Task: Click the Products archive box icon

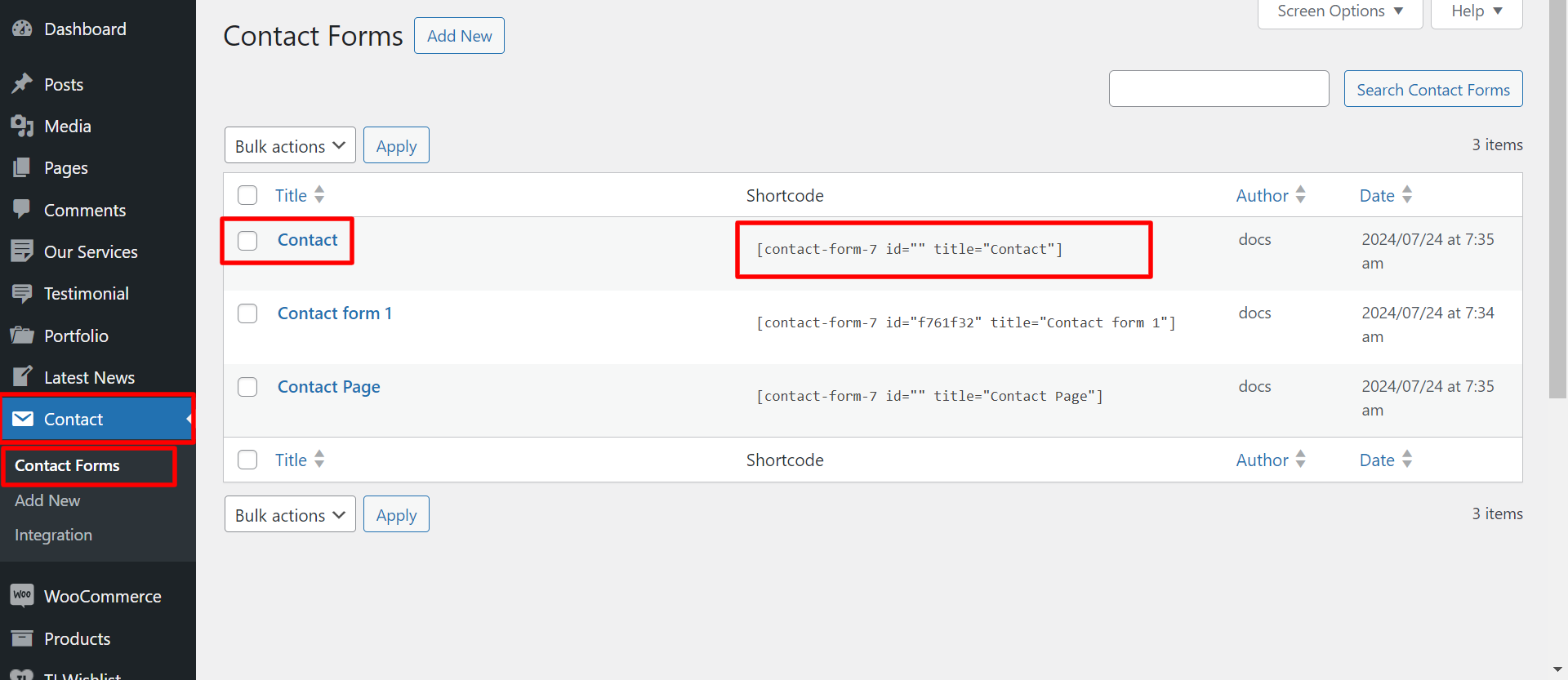Action: click(x=22, y=638)
